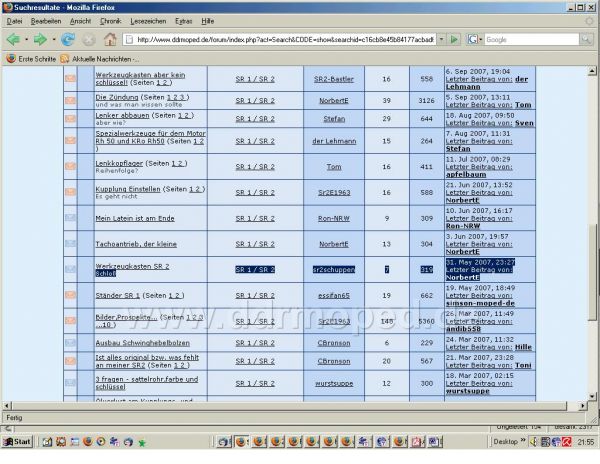Reload the current page
600x464 pixels.
point(67,39)
